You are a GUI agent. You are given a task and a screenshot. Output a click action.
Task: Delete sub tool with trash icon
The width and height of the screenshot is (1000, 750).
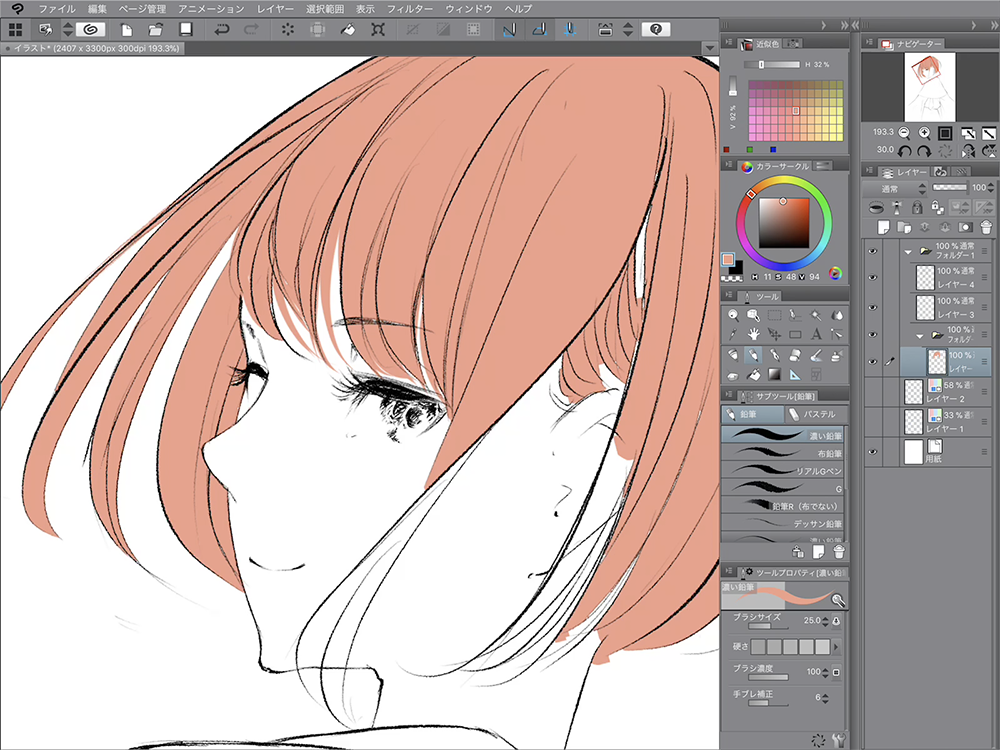pos(839,552)
